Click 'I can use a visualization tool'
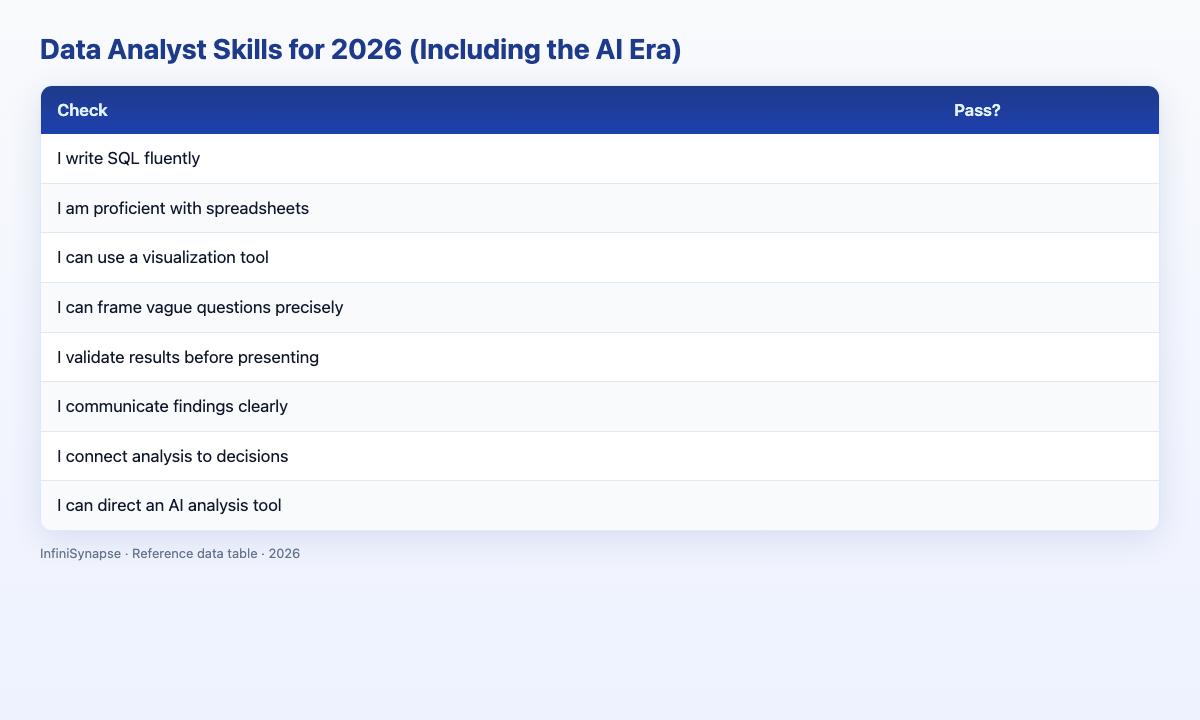The width and height of the screenshot is (1200, 720). pos(163,258)
